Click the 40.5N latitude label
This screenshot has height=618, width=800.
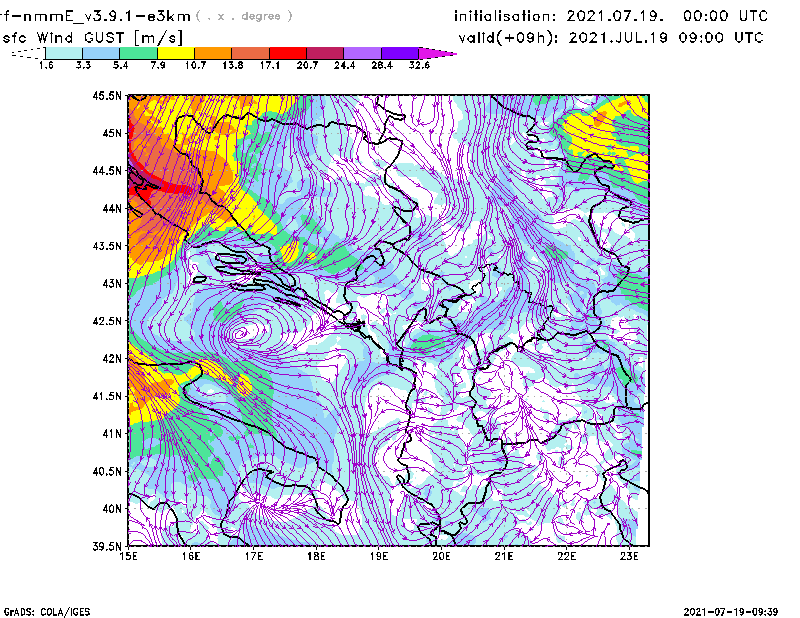(x=107, y=472)
